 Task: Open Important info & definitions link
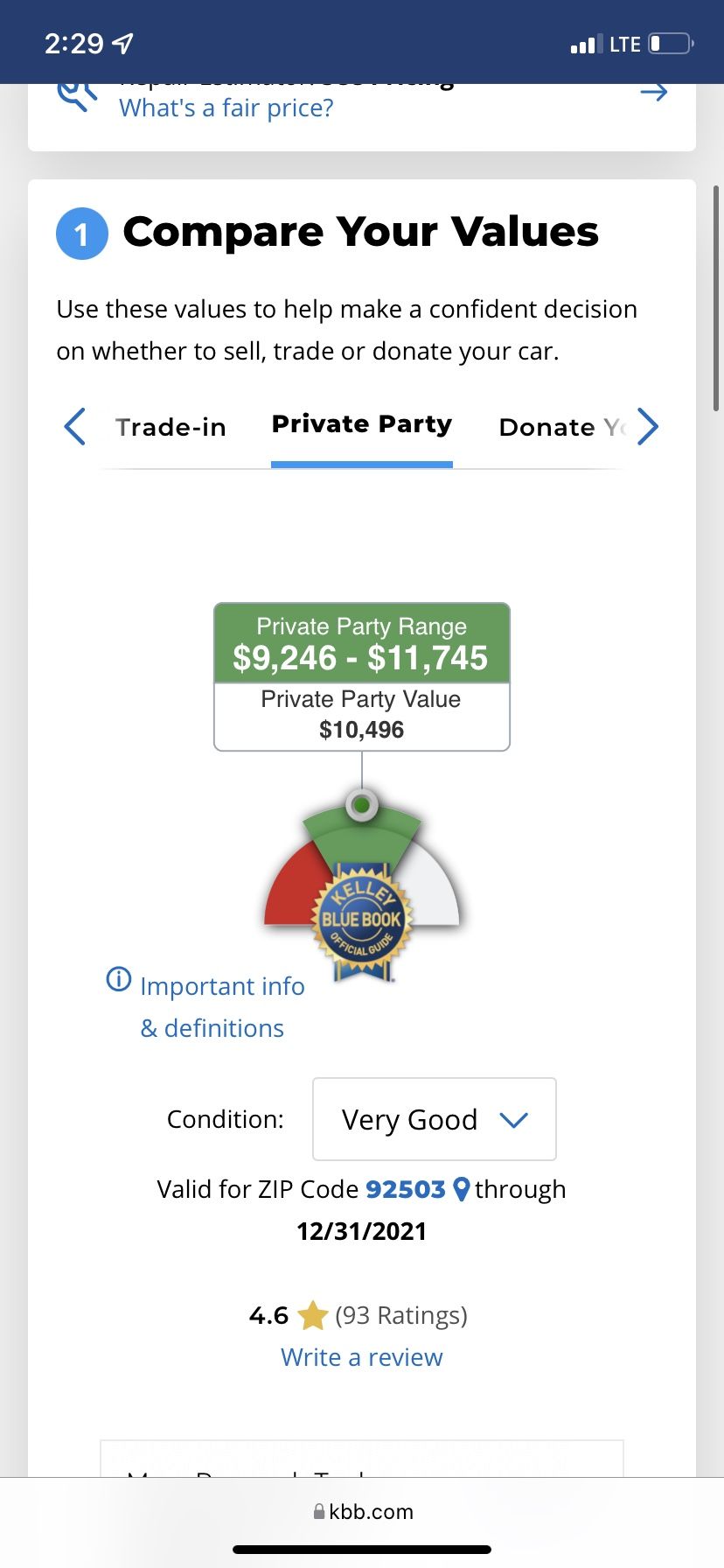click(222, 1007)
